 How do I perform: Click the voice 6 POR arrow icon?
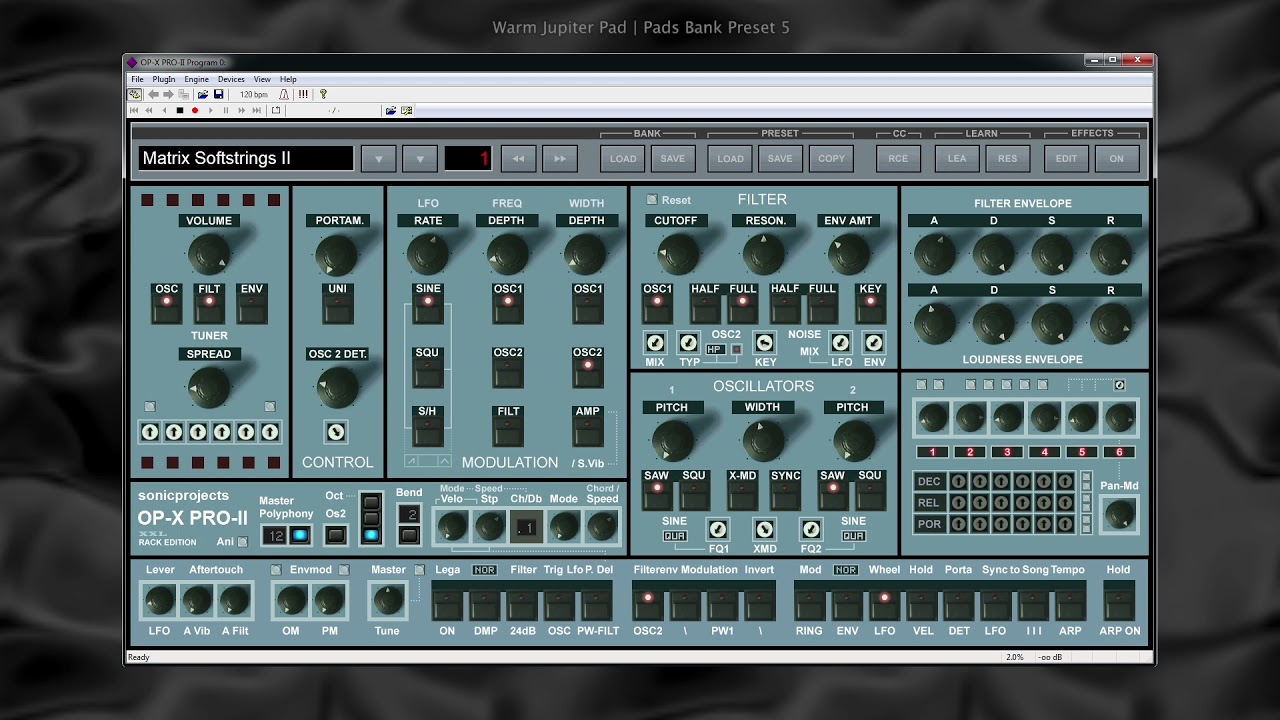(1064, 524)
